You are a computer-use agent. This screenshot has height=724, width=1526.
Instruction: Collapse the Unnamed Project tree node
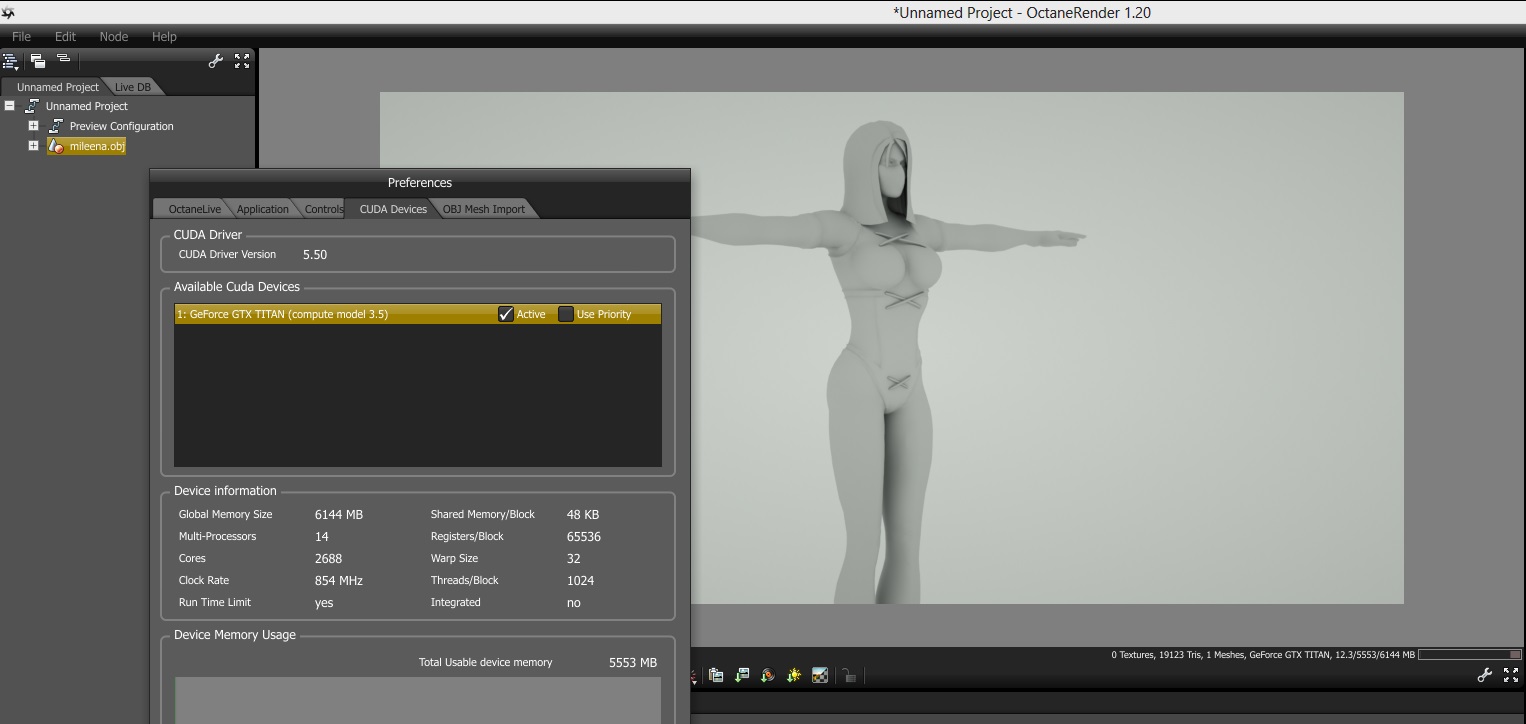10,106
